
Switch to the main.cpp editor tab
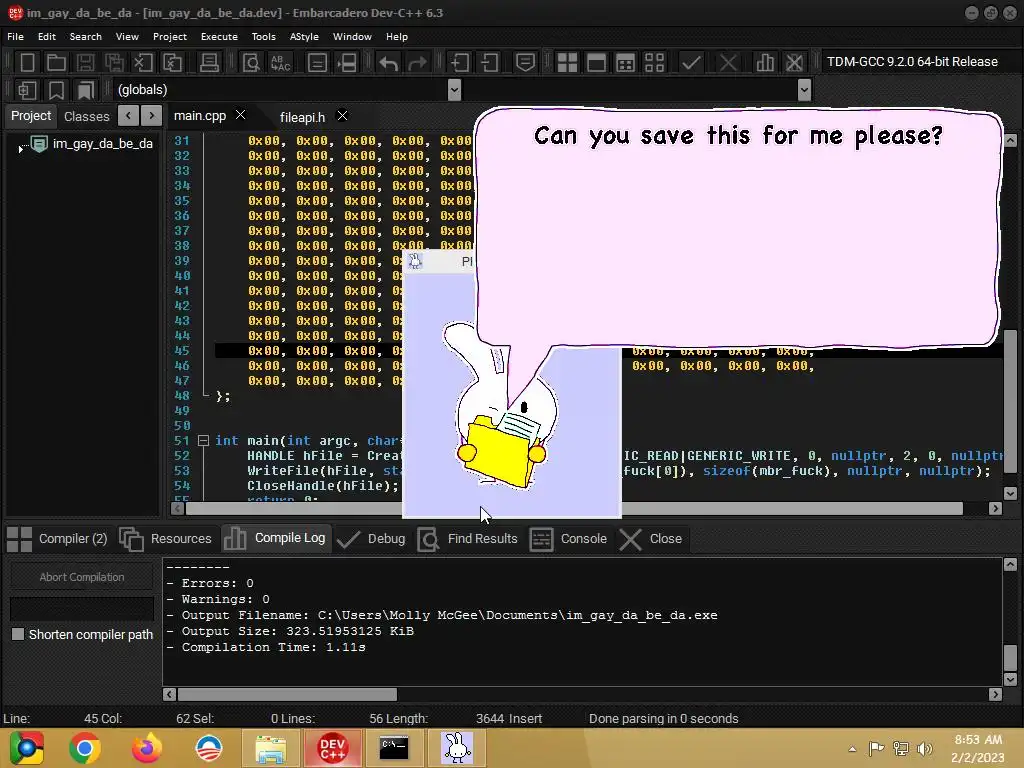200,116
